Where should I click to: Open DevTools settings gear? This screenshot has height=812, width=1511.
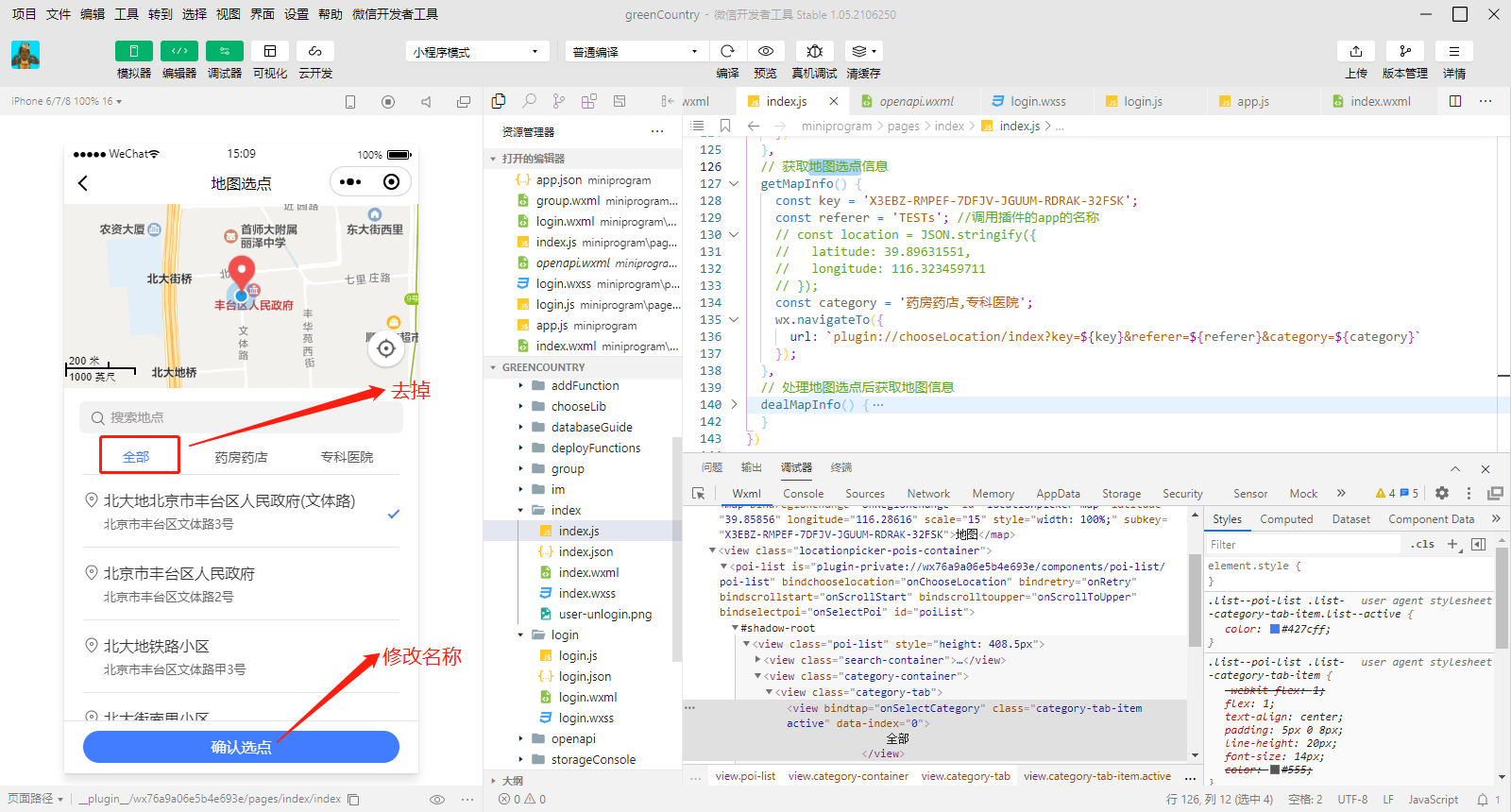[1442, 493]
